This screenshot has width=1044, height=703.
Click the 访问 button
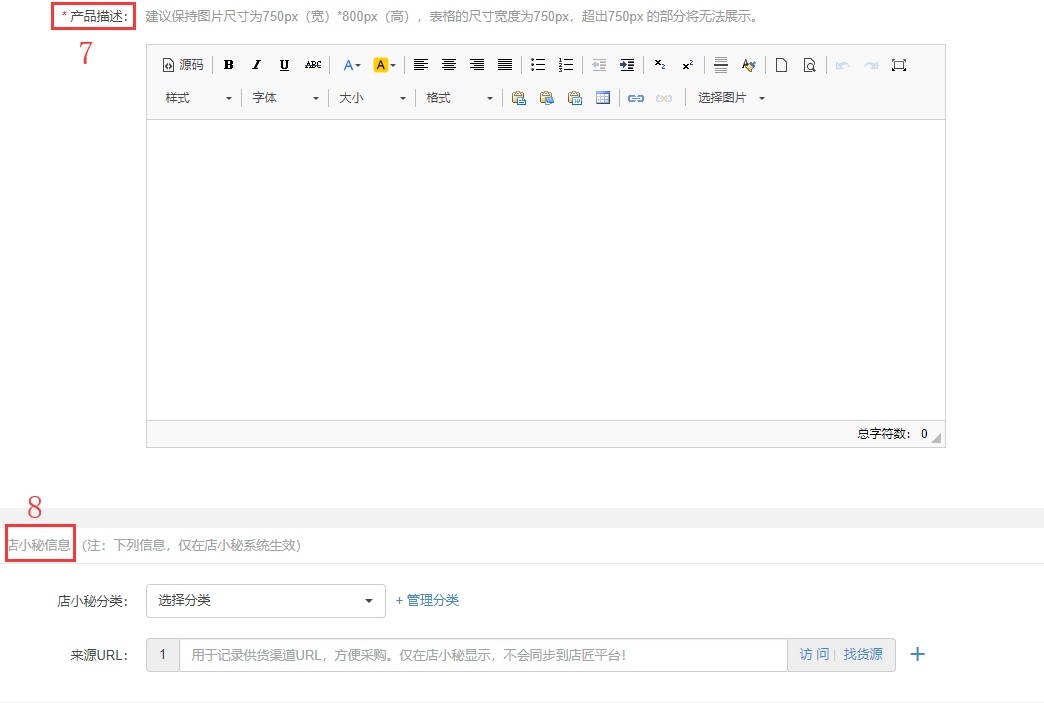pos(814,654)
